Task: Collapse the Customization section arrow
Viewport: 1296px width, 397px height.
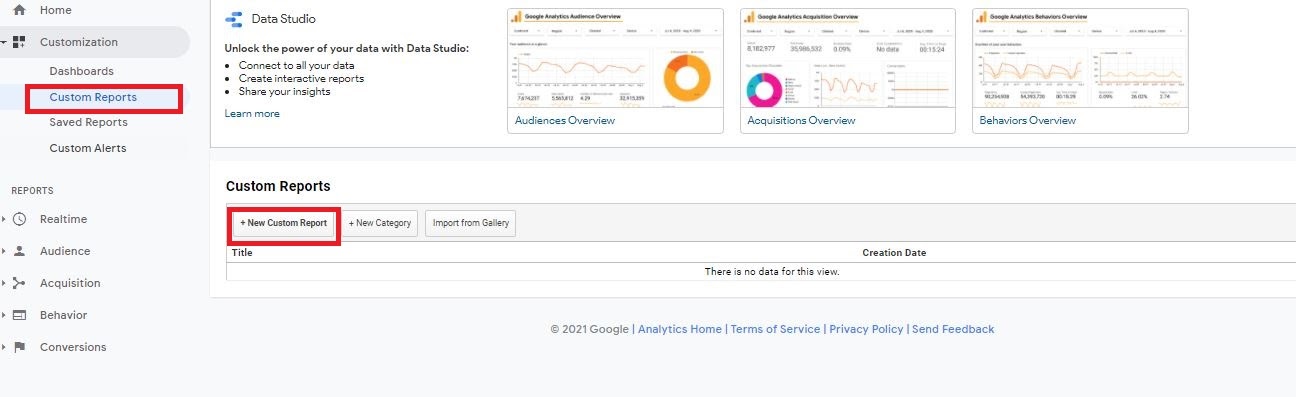Action: click(x=4, y=42)
